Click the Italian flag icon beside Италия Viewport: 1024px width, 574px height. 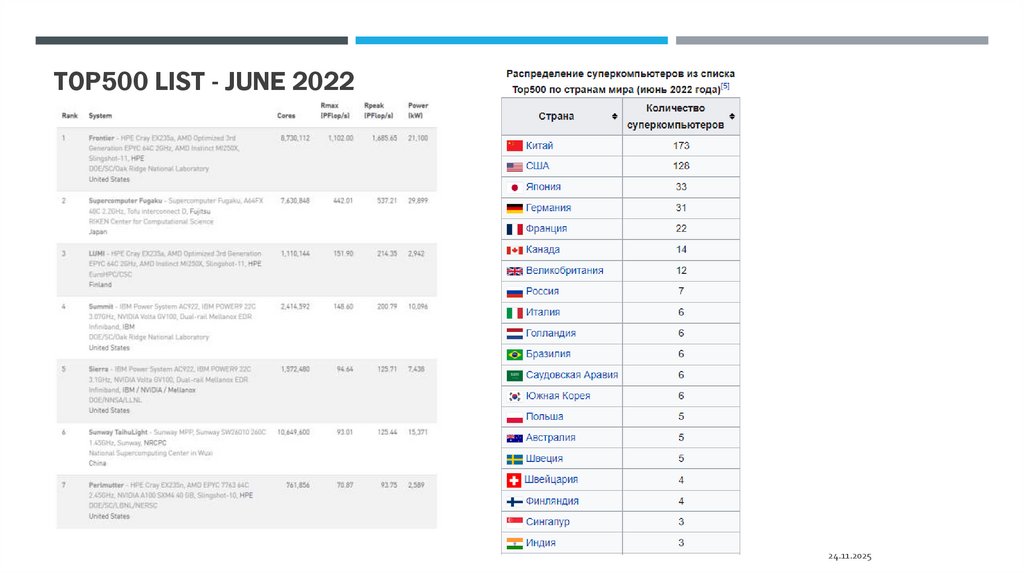point(515,313)
